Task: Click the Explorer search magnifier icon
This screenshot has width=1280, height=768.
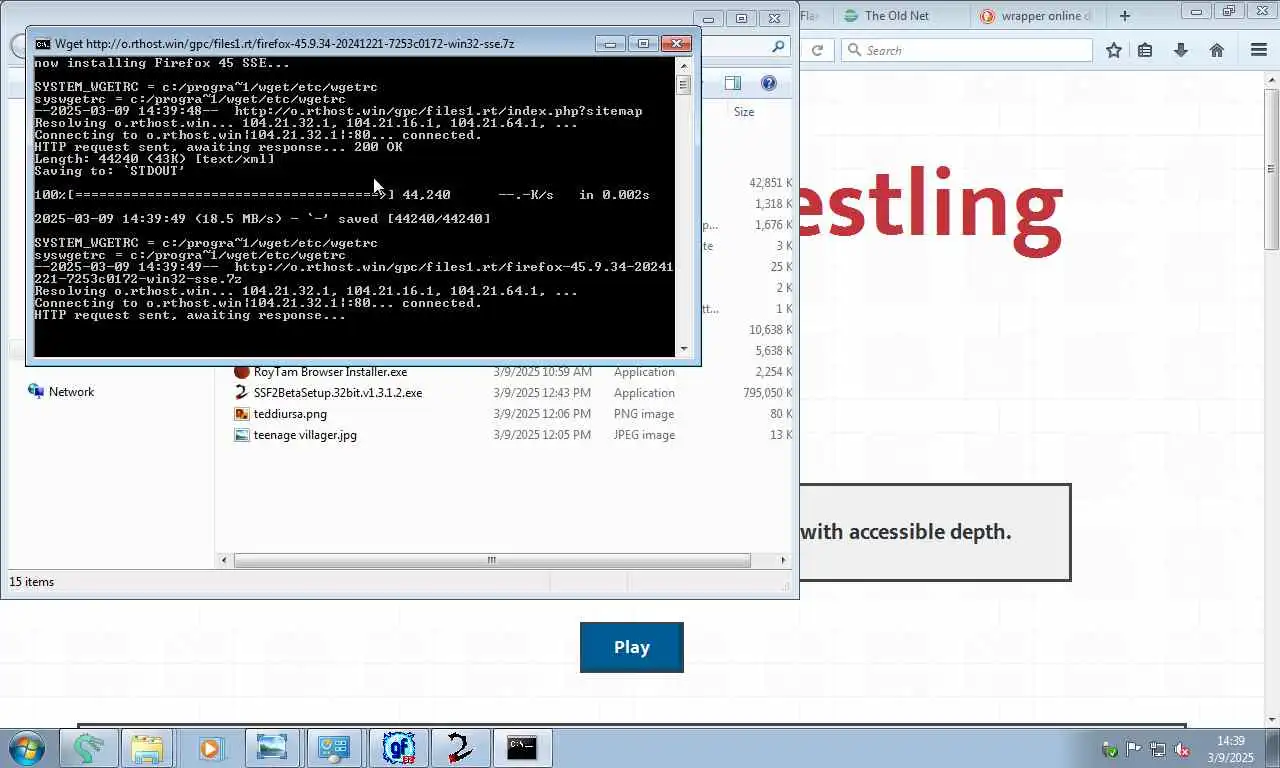Action: 778,47
